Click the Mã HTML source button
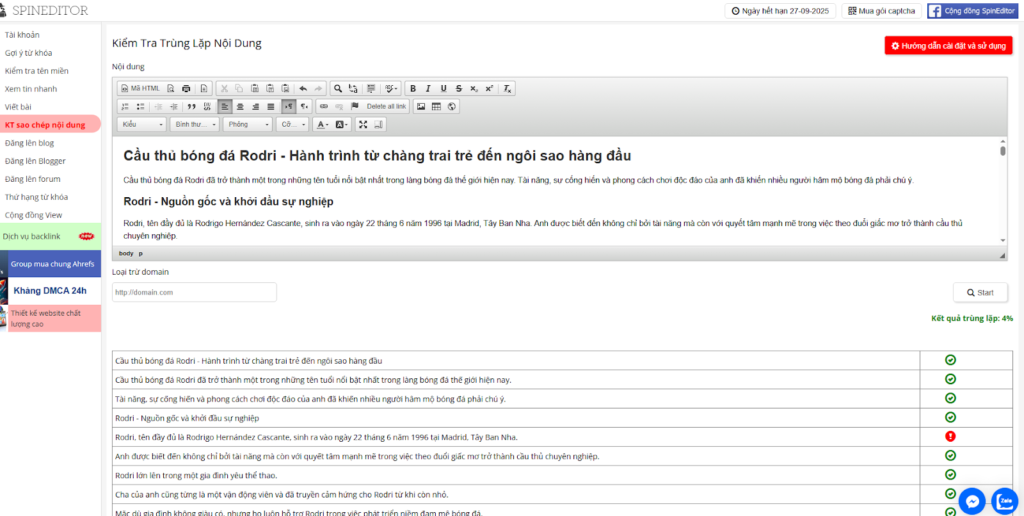Image resolution: width=1024 pixels, height=516 pixels. (x=139, y=88)
